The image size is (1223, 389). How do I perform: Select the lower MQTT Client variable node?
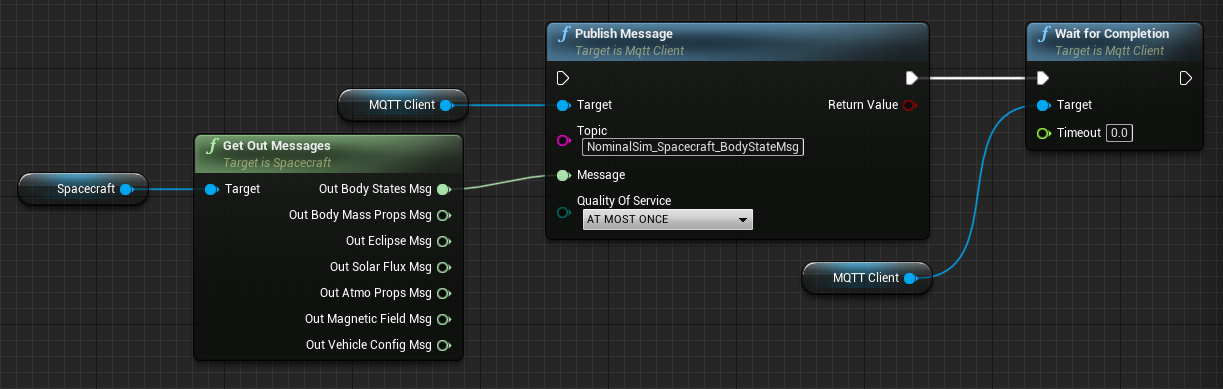coord(867,278)
